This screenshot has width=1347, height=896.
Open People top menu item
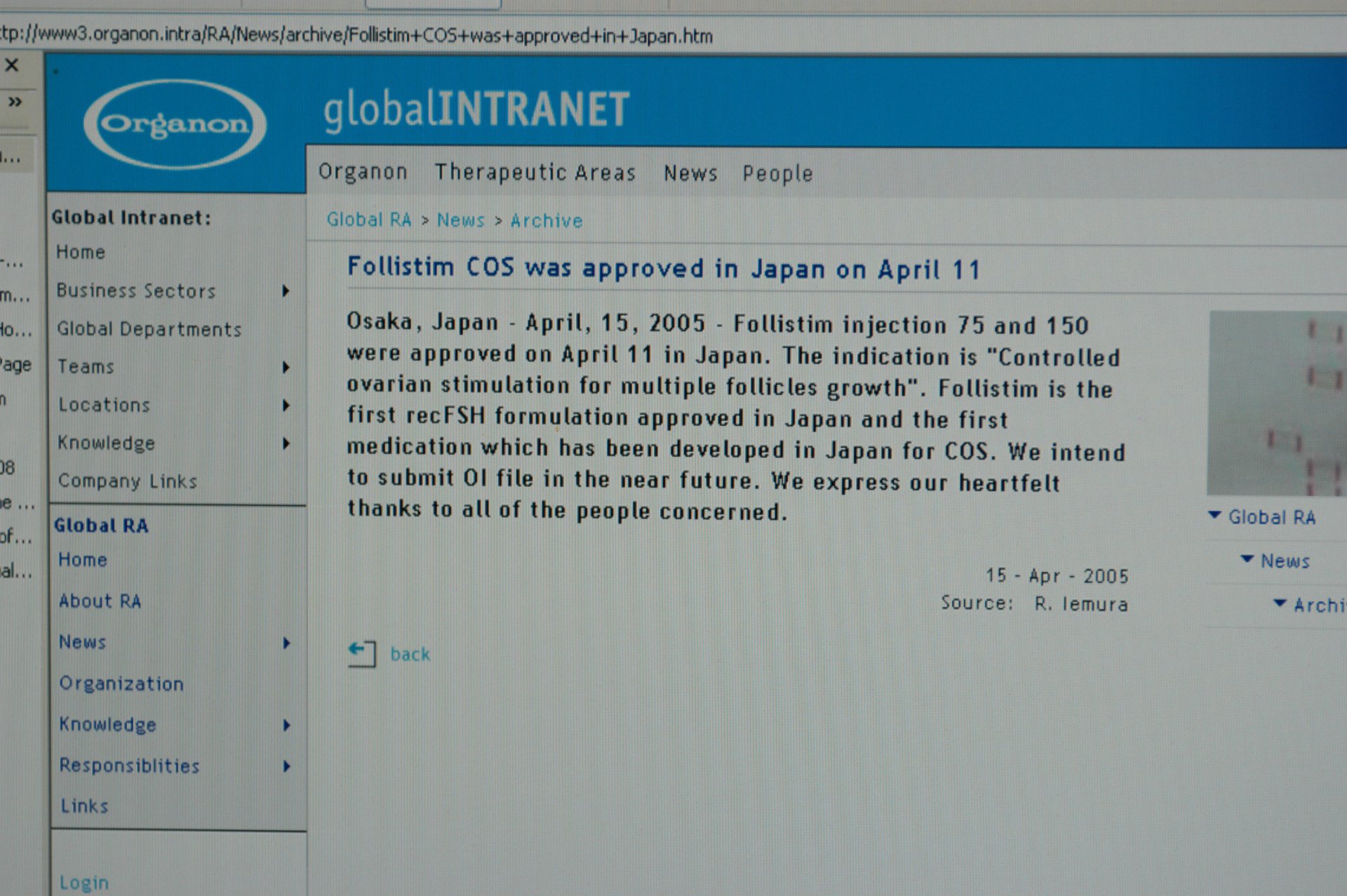coord(777,173)
